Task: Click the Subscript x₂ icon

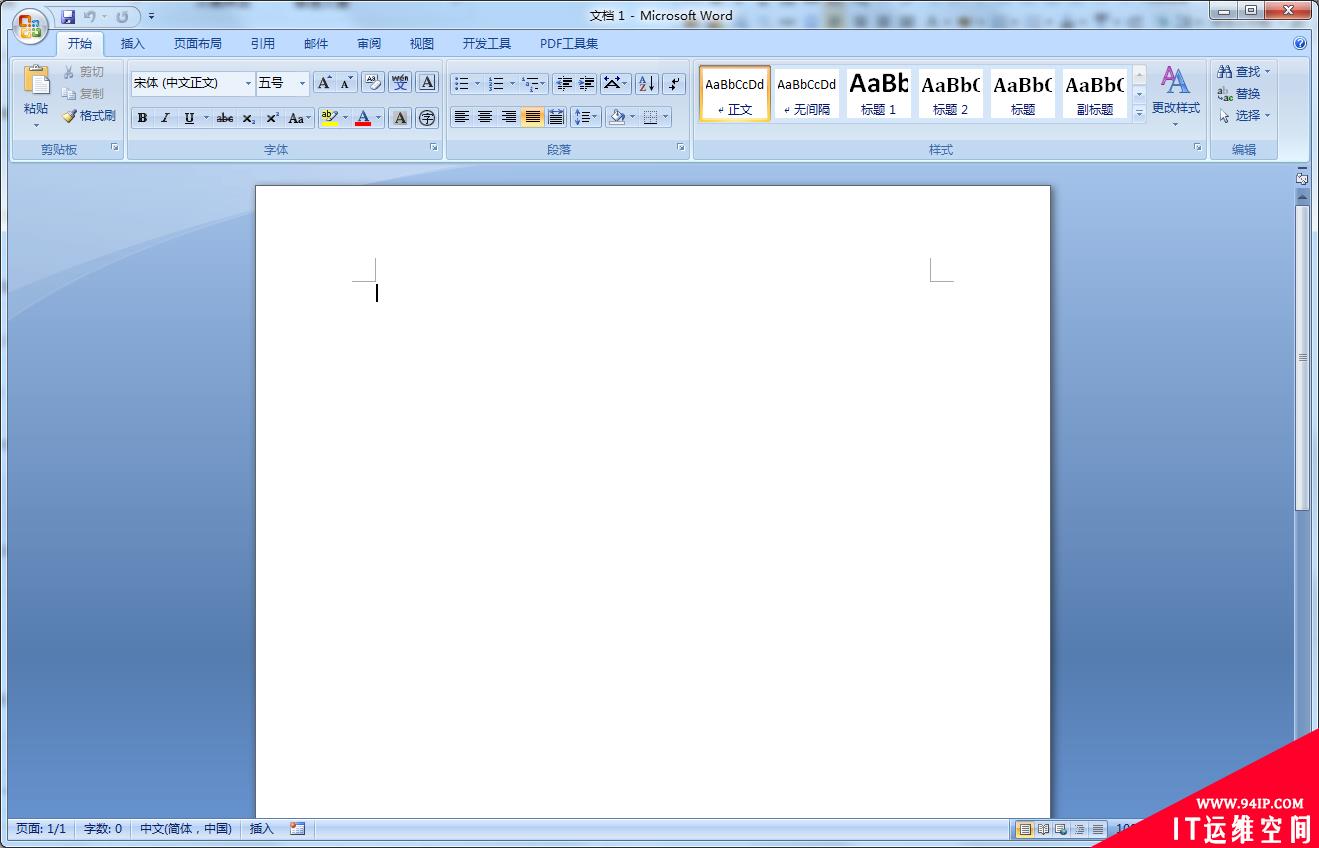Action: click(249, 118)
